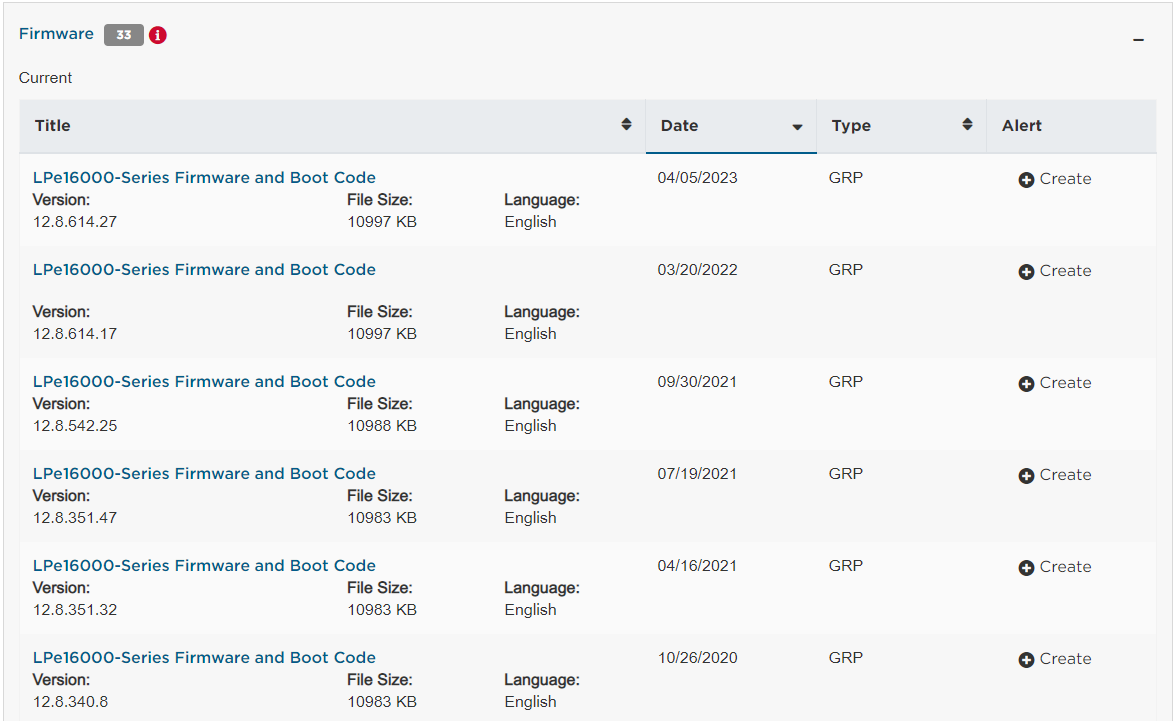Viewport: 1176px width, 721px height.
Task: Click plus icon for 04/05/2023 firmware alert
Action: 1026,180
